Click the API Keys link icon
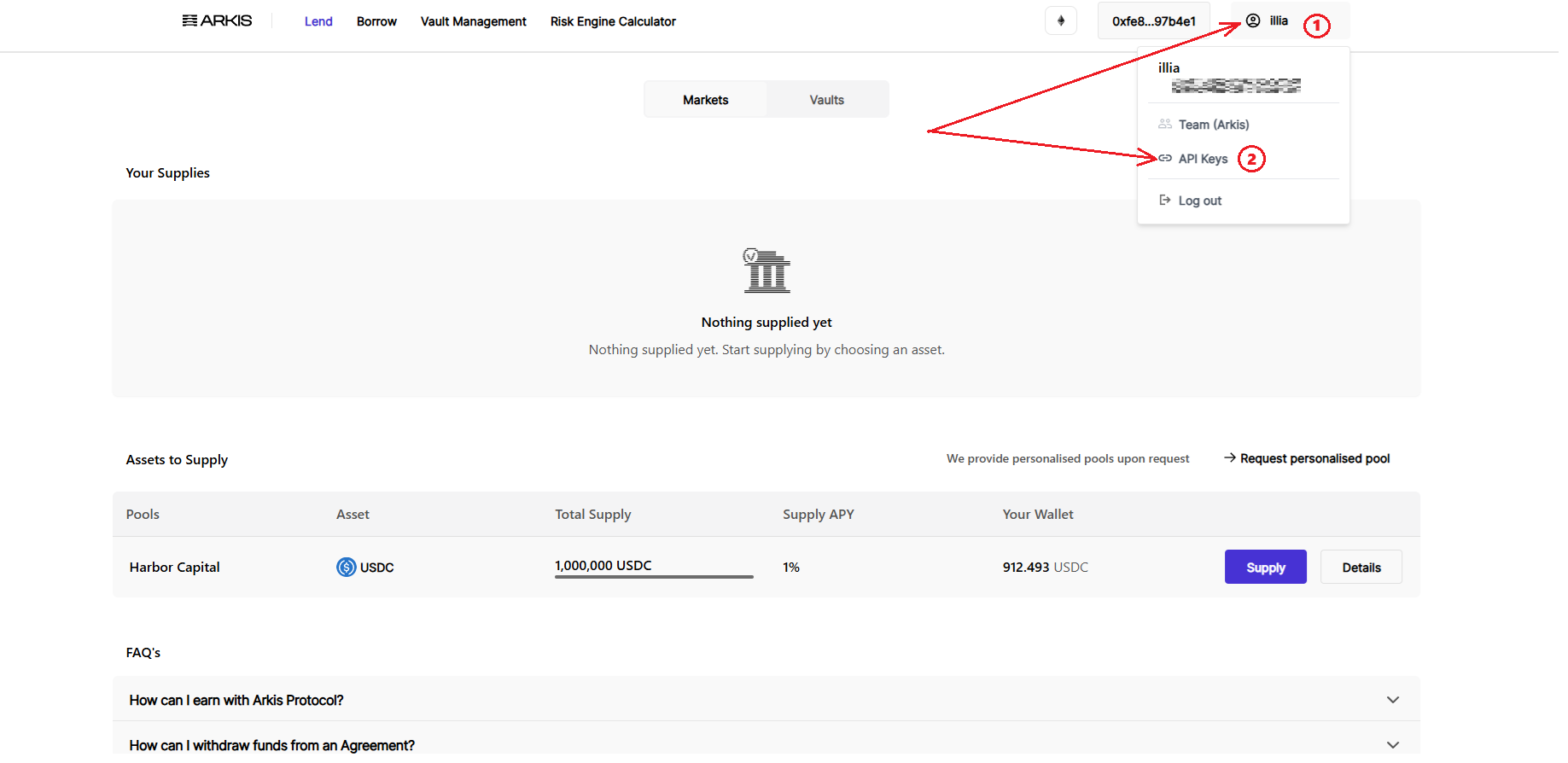Viewport: 1568px width, 763px height. 1165,159
